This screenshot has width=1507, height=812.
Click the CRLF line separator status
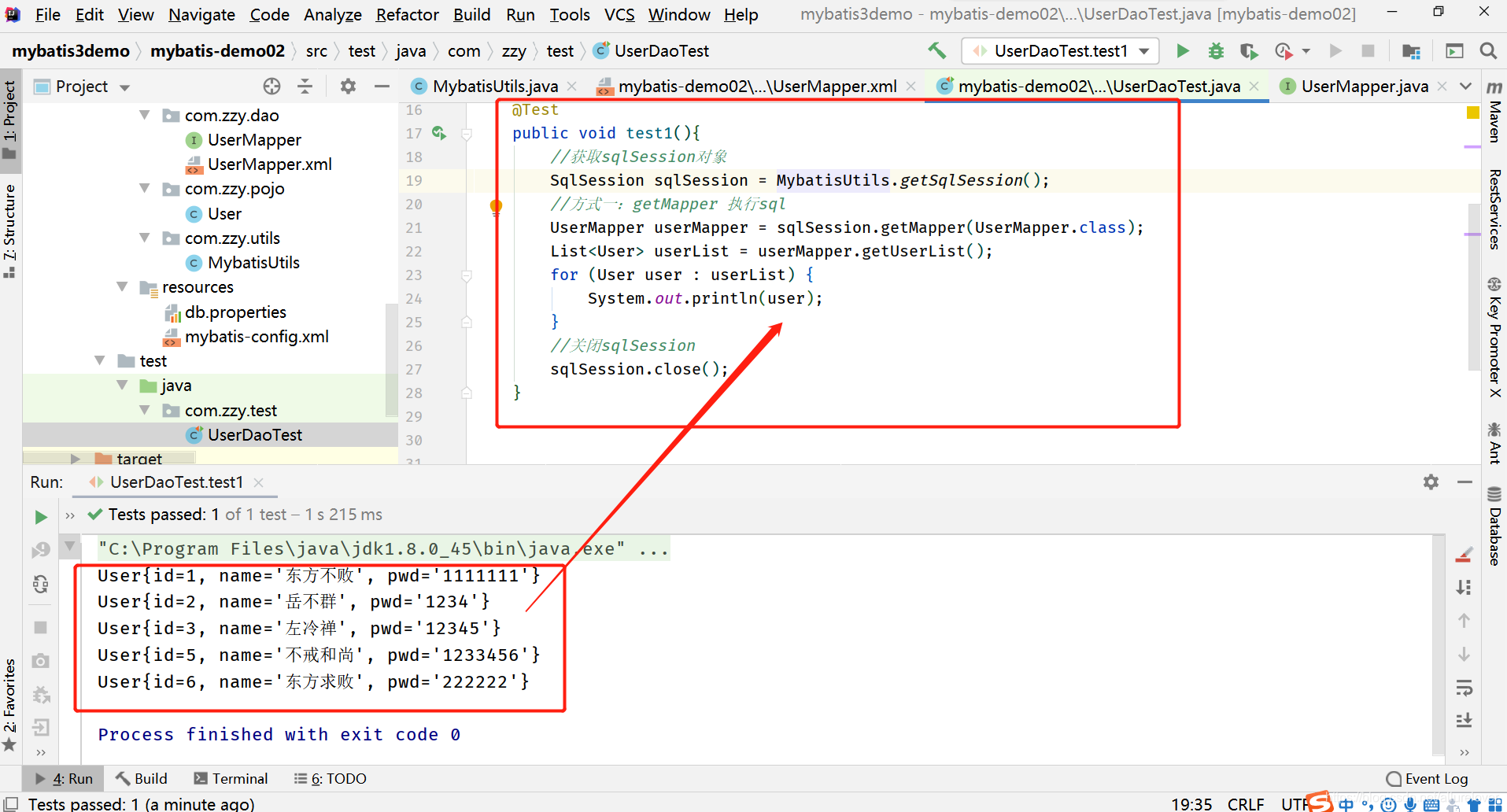tap(1246, 803)
